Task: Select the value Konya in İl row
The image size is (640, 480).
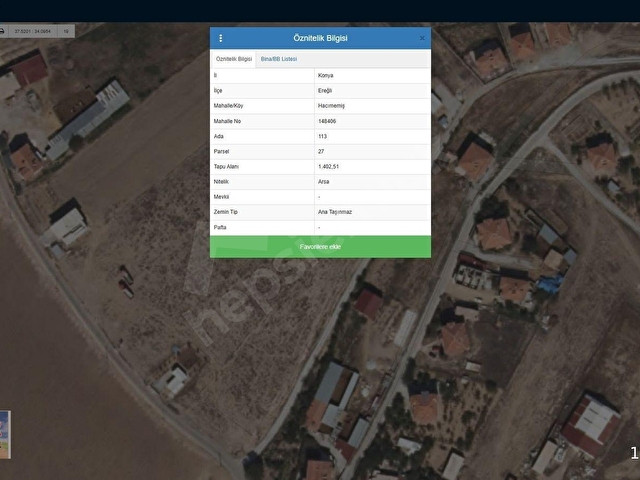Action: click(325, 76)
